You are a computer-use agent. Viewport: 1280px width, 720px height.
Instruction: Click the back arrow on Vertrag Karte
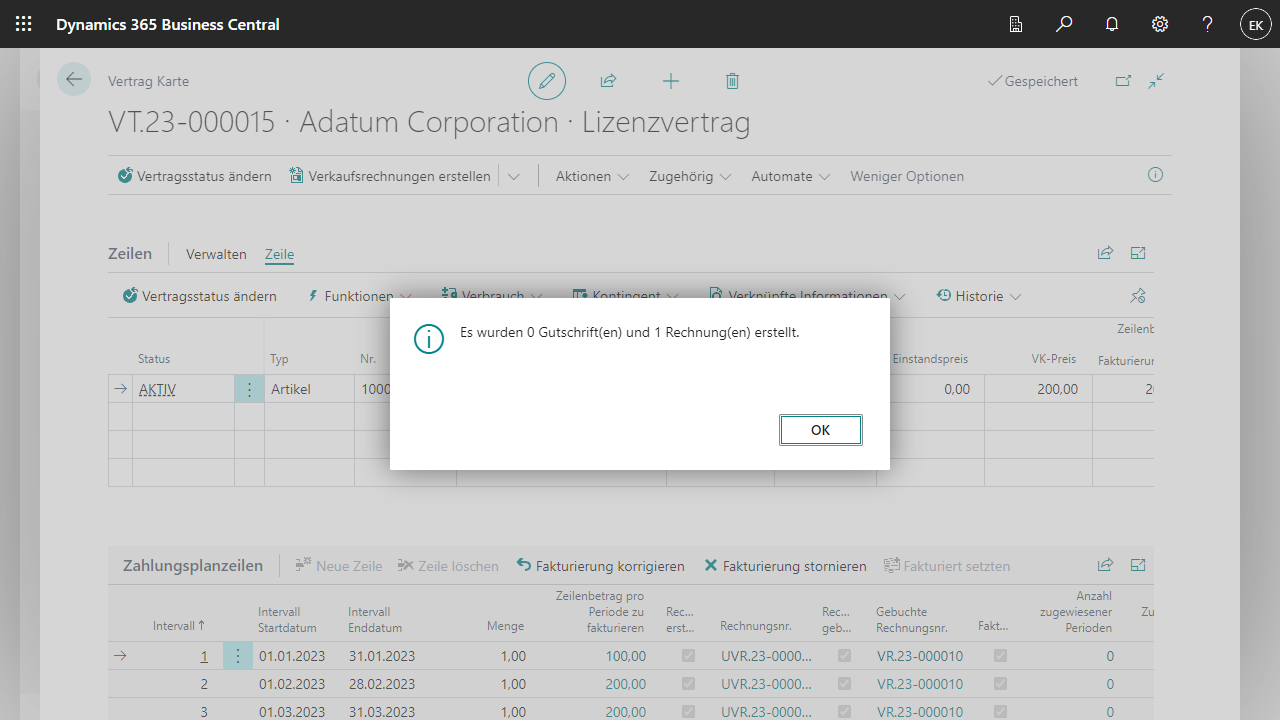[x=74, y=80]
